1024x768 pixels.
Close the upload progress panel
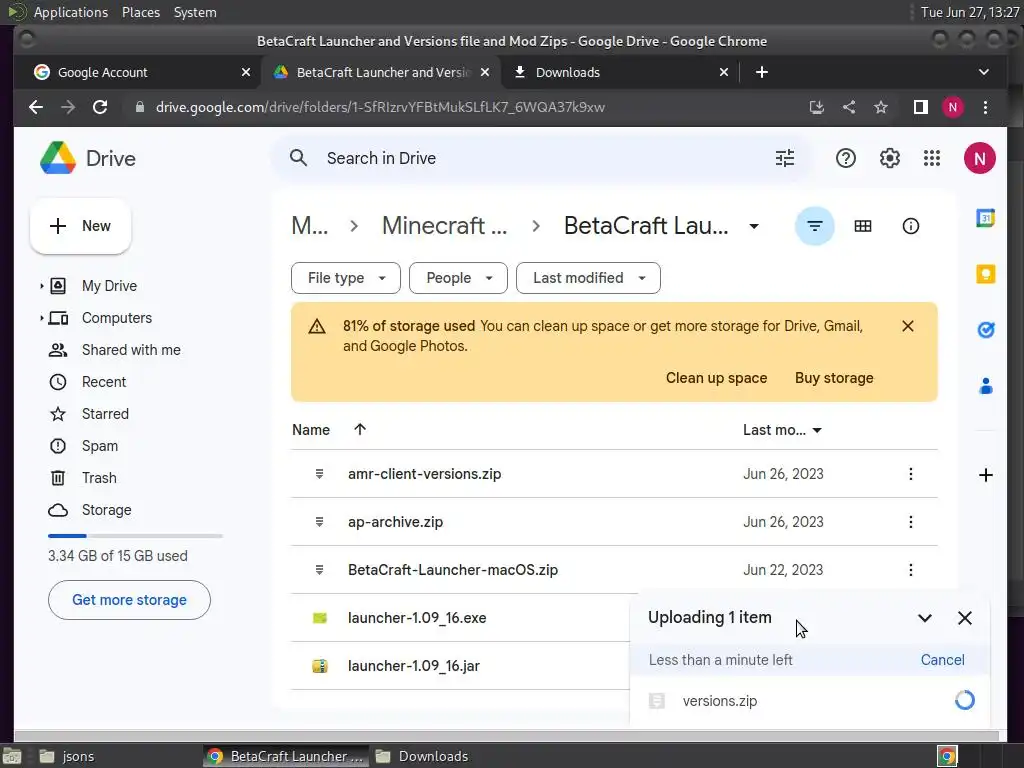965,618
